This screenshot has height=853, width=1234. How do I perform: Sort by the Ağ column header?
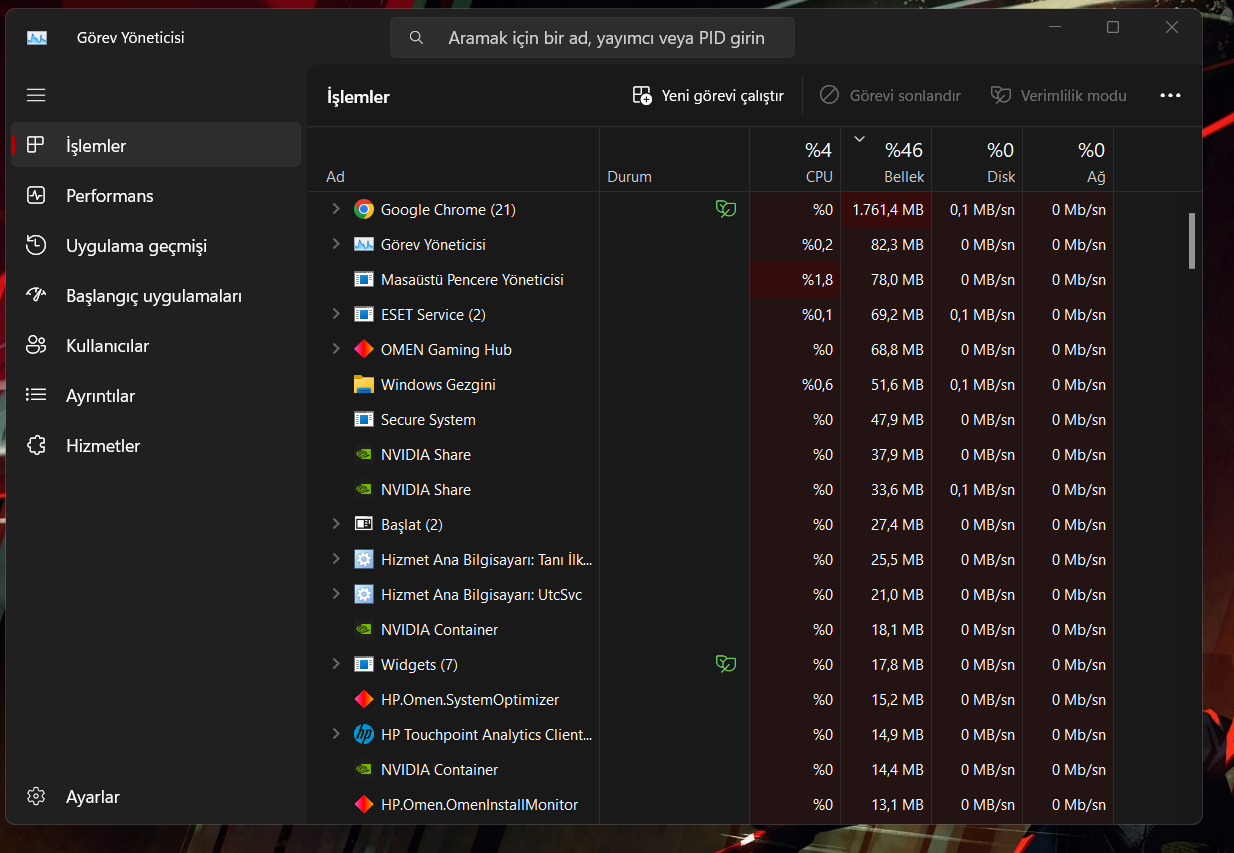[1068, 160]
